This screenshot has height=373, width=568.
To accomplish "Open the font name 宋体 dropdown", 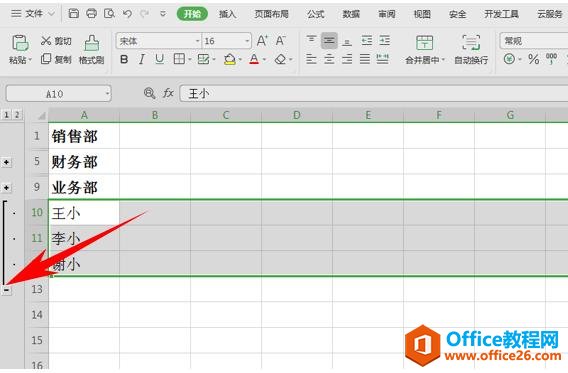I will point(197,41).
